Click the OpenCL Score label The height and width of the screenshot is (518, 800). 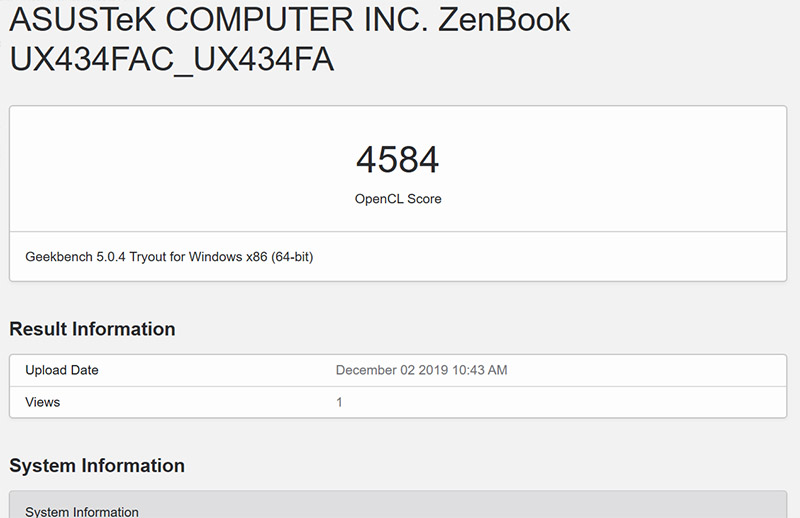pos(398,199)
